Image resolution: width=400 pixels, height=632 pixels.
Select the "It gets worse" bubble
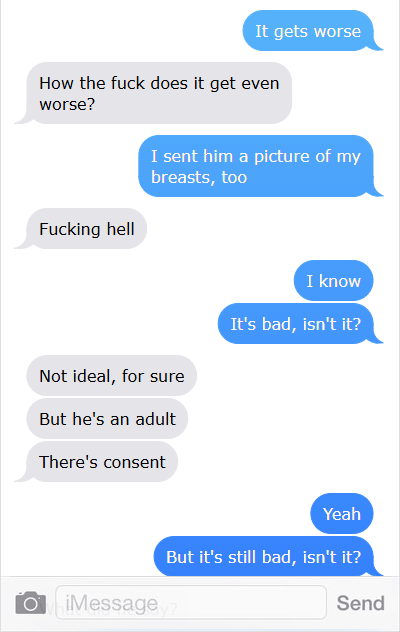pyautogui.click(x=308, y=31)
